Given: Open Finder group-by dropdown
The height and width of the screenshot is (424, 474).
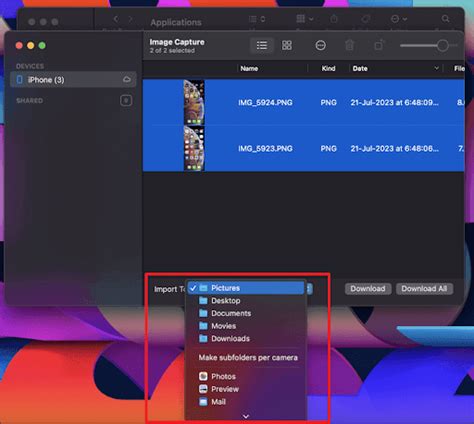Looking at the screenshot, I should 305,19.
